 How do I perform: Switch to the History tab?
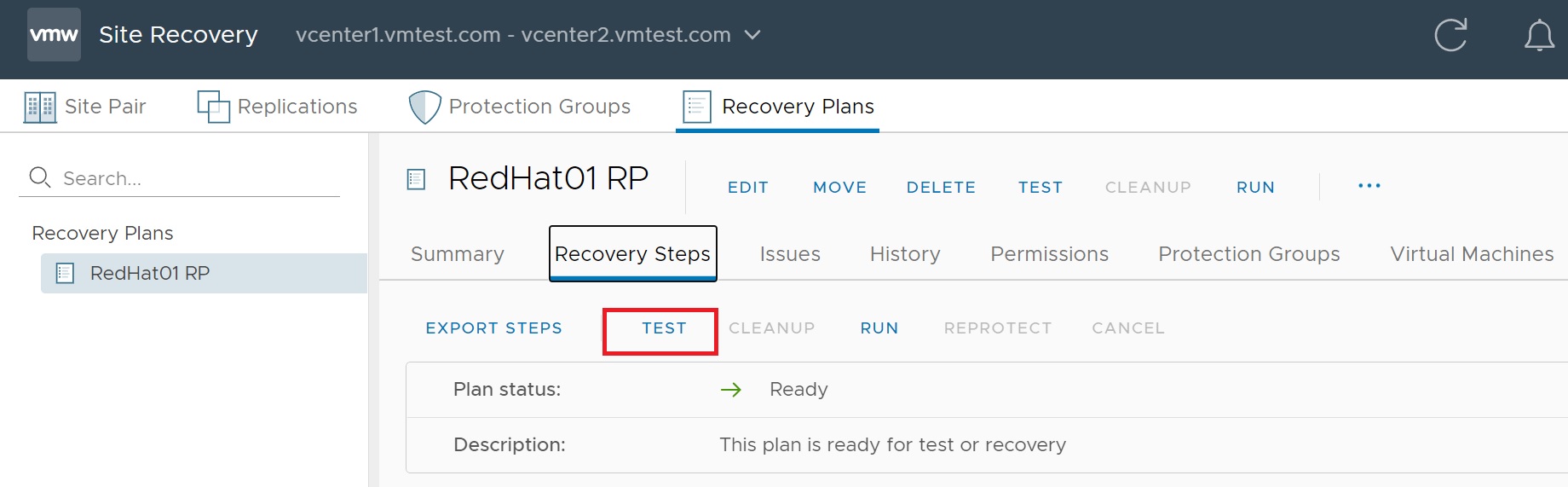pos(905,254)
